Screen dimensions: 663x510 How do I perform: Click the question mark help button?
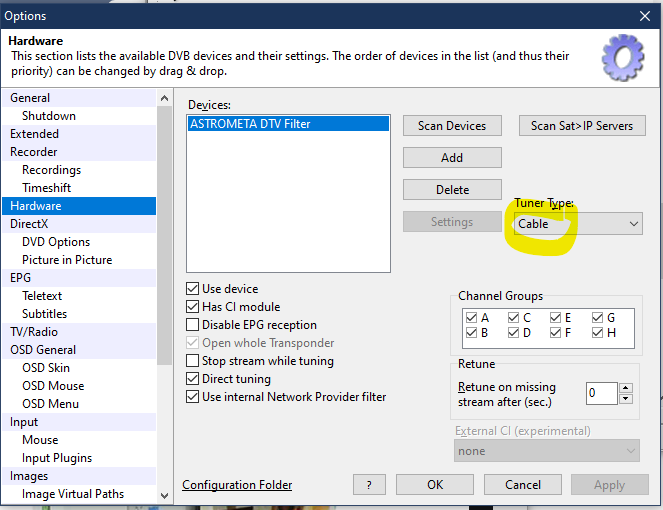click(369, 485)
